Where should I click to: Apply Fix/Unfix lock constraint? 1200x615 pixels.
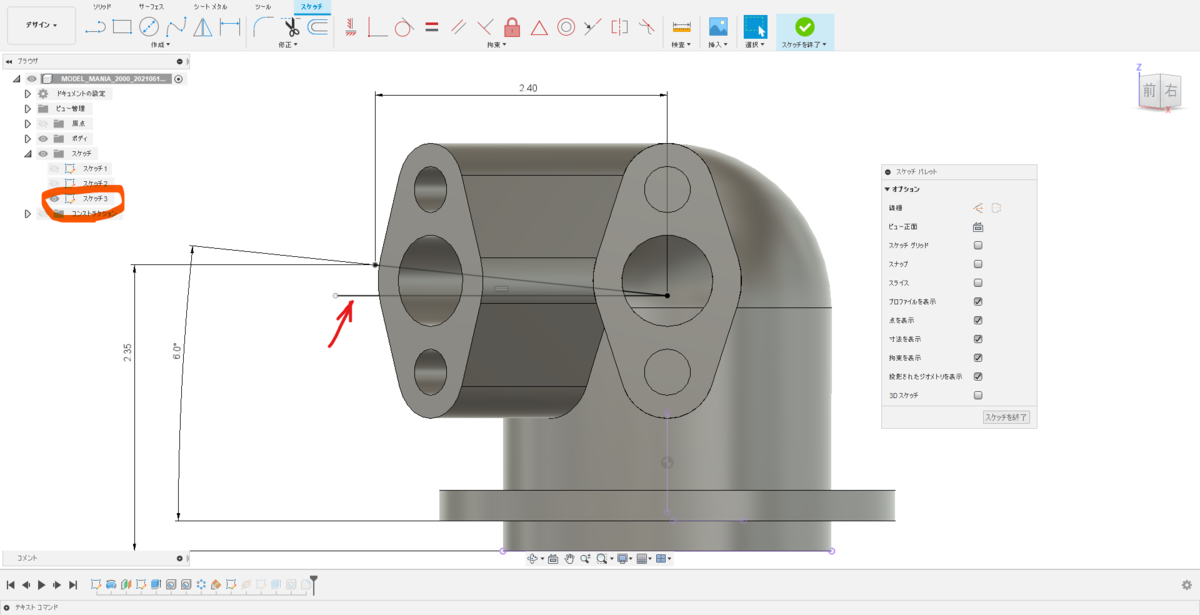click(512, 27)
